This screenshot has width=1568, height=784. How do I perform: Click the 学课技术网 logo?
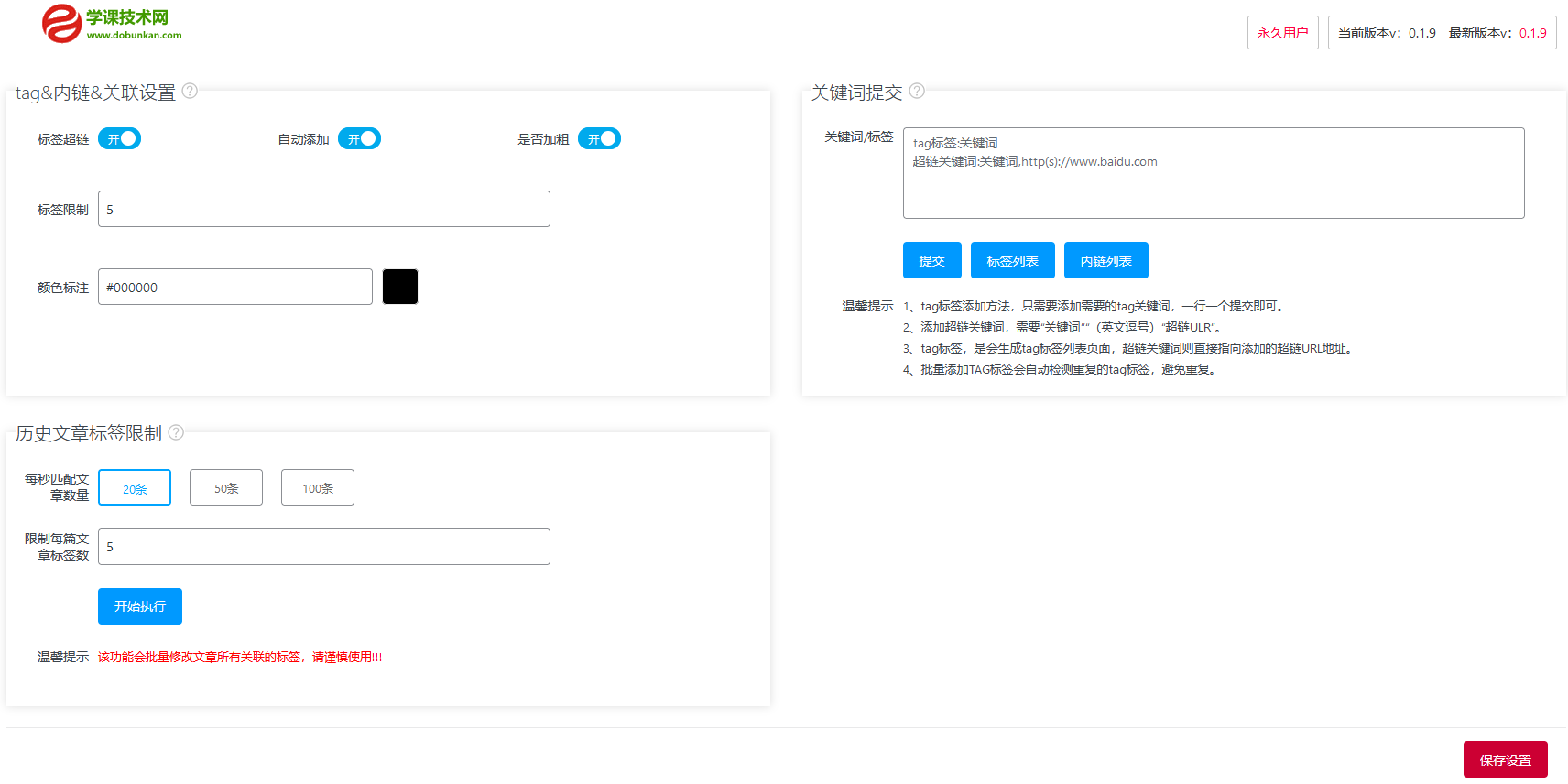point(112,24)
